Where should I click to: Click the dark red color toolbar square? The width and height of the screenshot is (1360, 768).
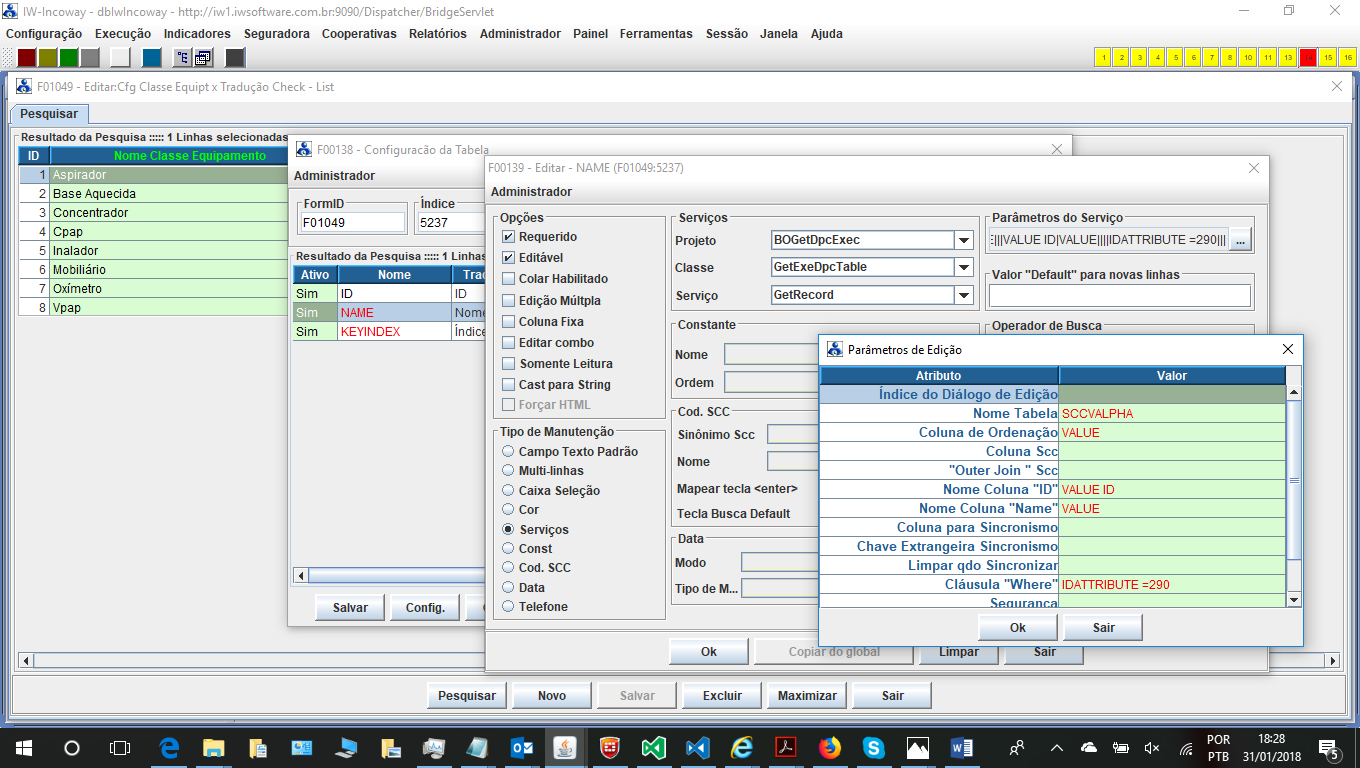click(27, 57)
